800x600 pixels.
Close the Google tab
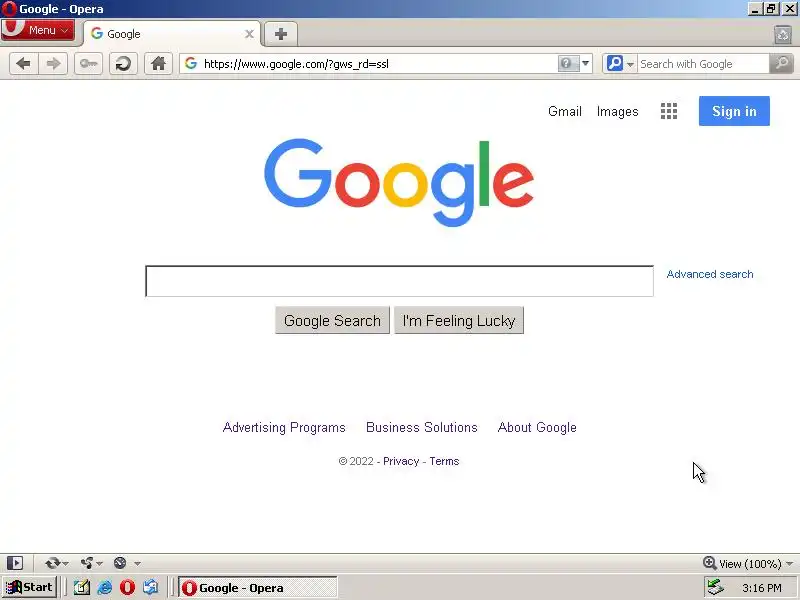[249, 34]
